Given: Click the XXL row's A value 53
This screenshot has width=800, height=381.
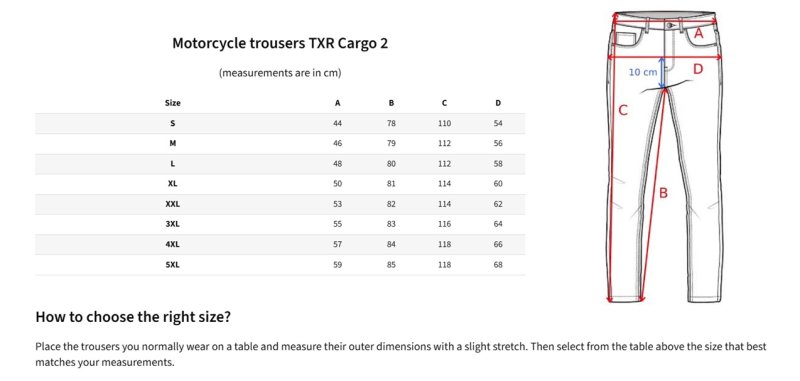Looking at the screenshot, I should point(337,204).
